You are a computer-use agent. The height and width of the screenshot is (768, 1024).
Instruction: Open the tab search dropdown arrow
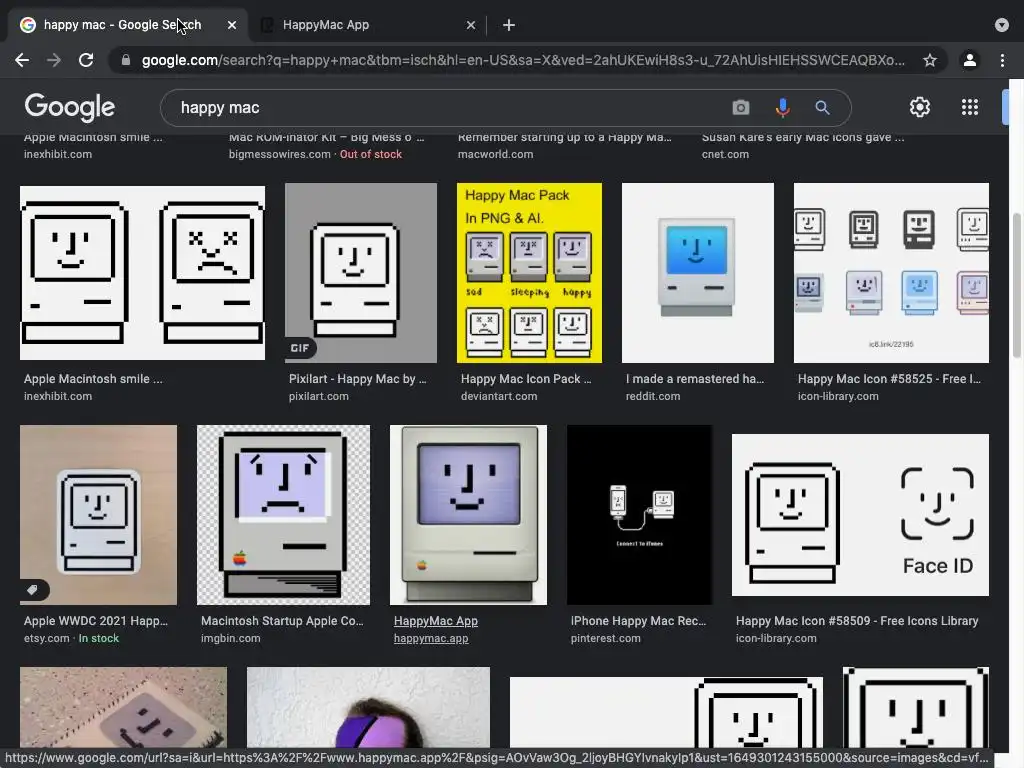pyautogui.click(x=1002, y=25)
